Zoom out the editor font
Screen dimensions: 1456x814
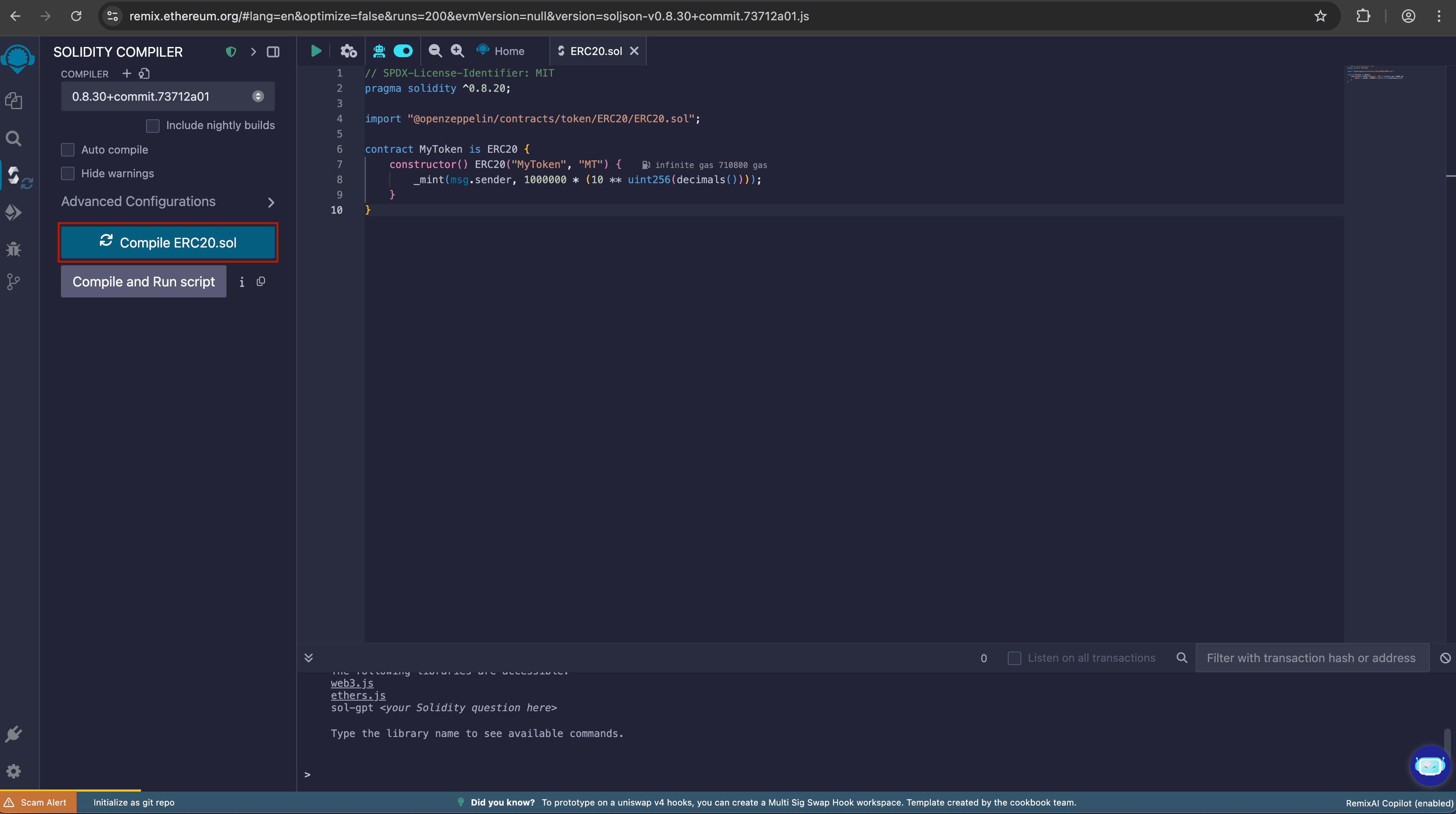(x=435, y=51)
